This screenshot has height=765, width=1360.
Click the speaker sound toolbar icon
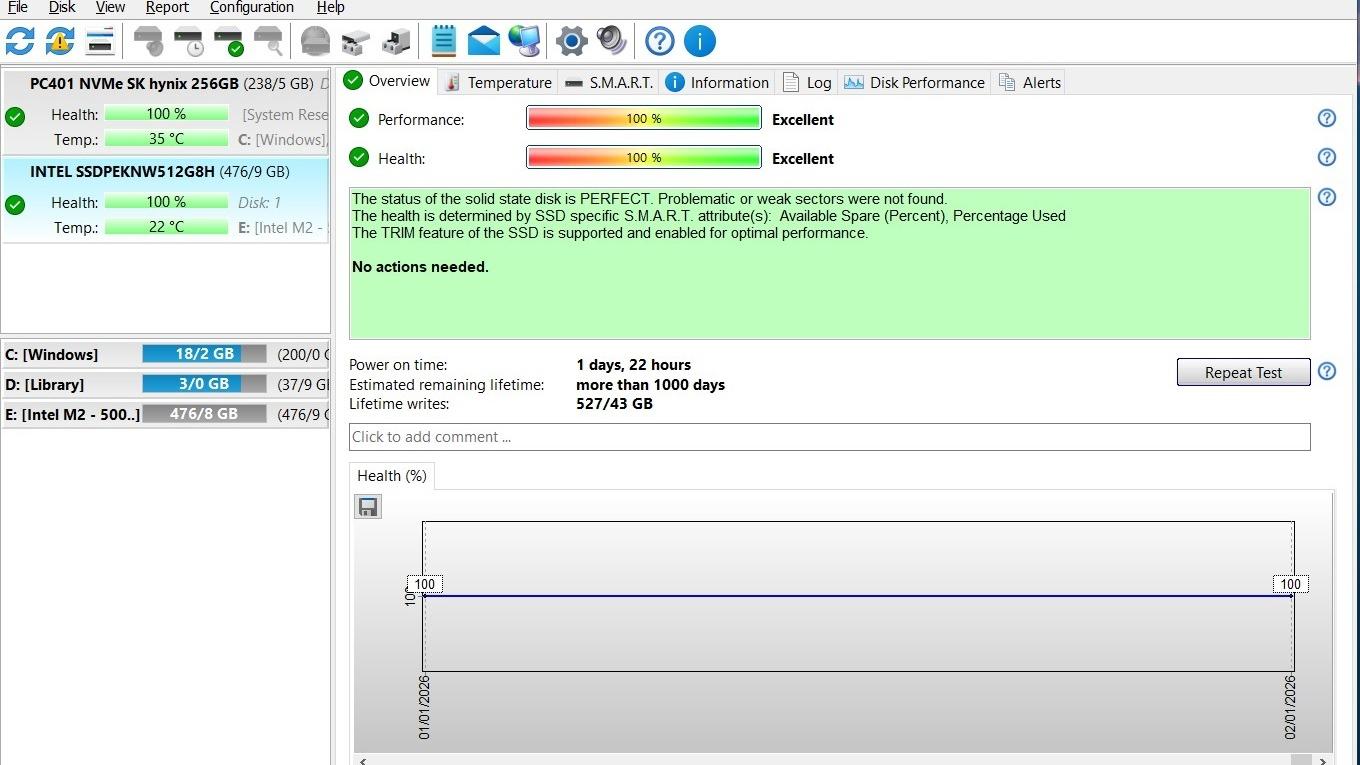pyautogui.click(x=611, y=41)
